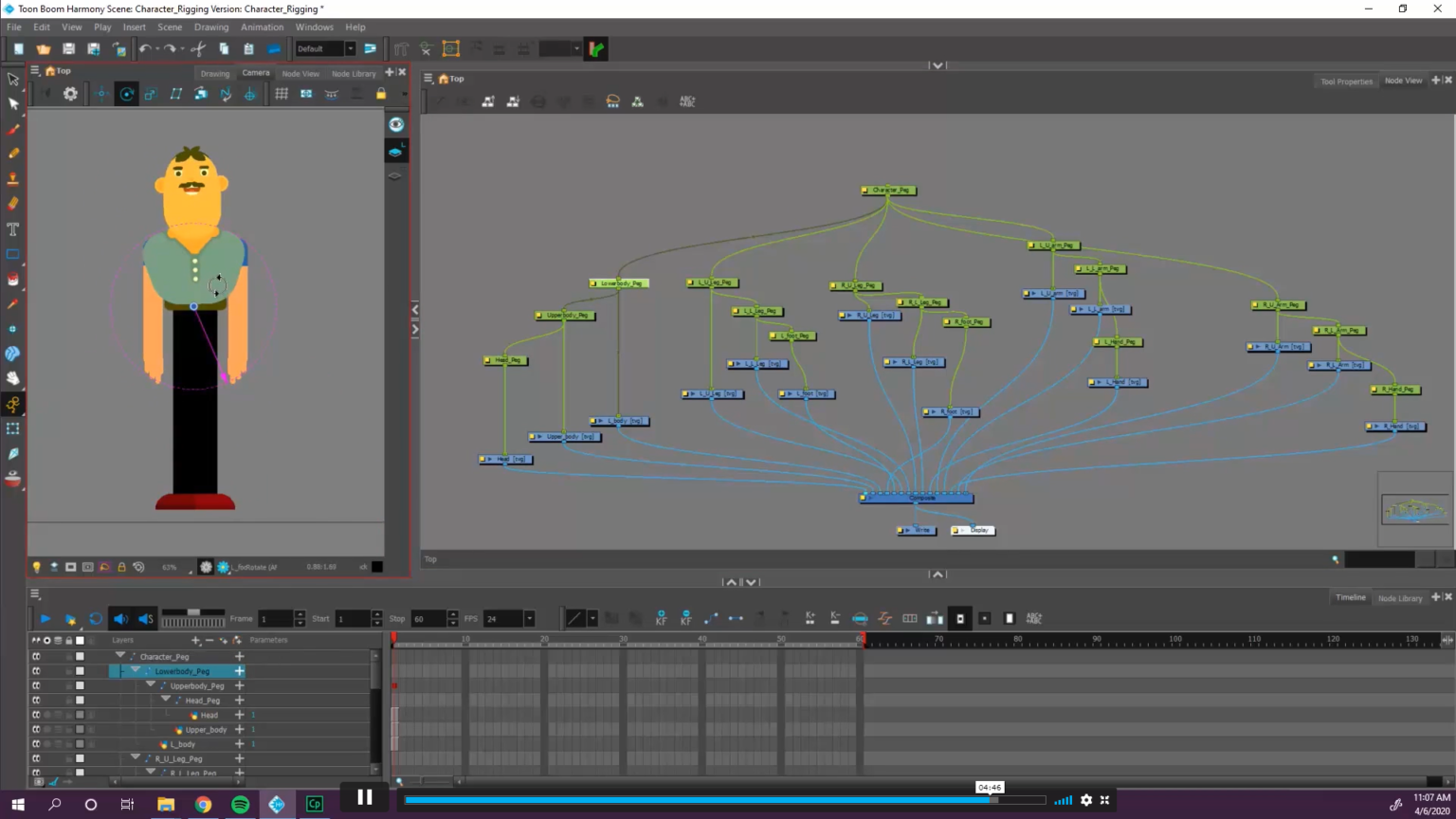1456x819 pixels.
Task: Click the Character_Peg node in Node View
Action: [889, 191]
